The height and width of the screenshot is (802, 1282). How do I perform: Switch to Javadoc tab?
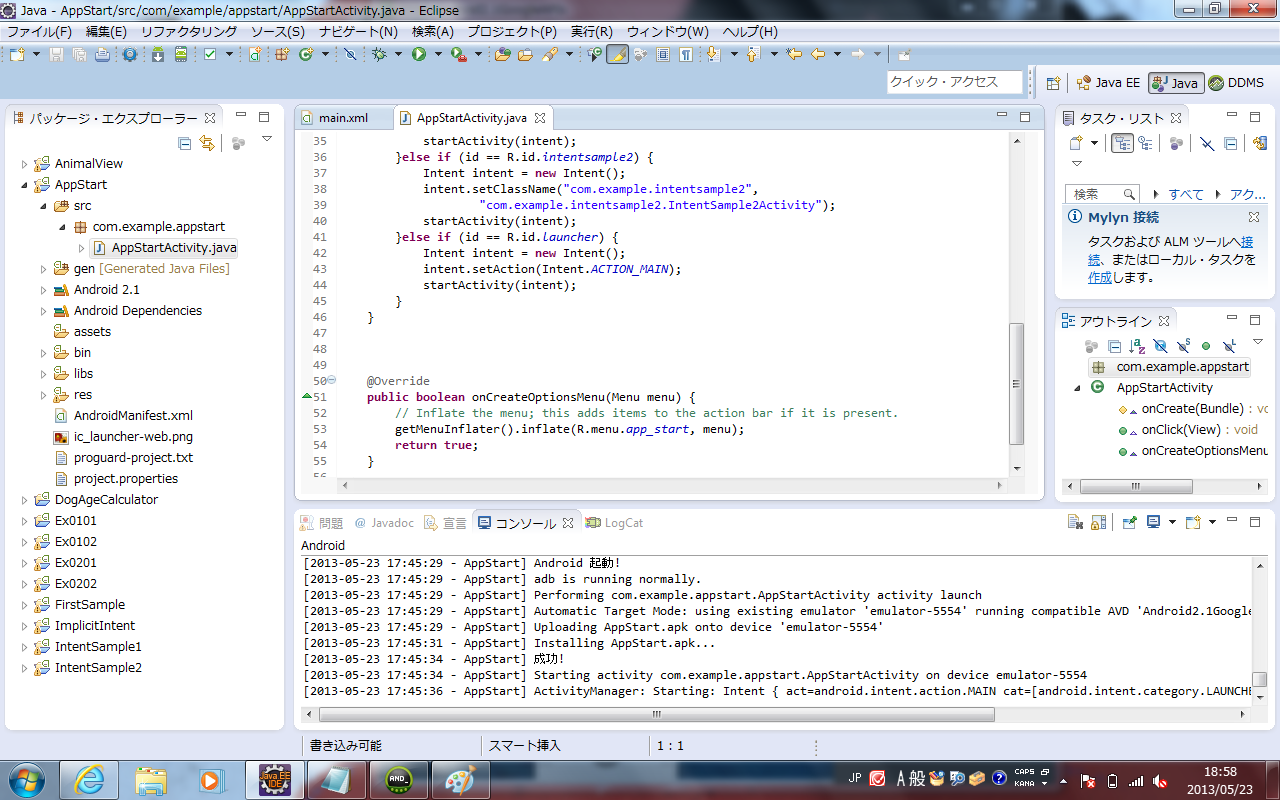[383, 523]
